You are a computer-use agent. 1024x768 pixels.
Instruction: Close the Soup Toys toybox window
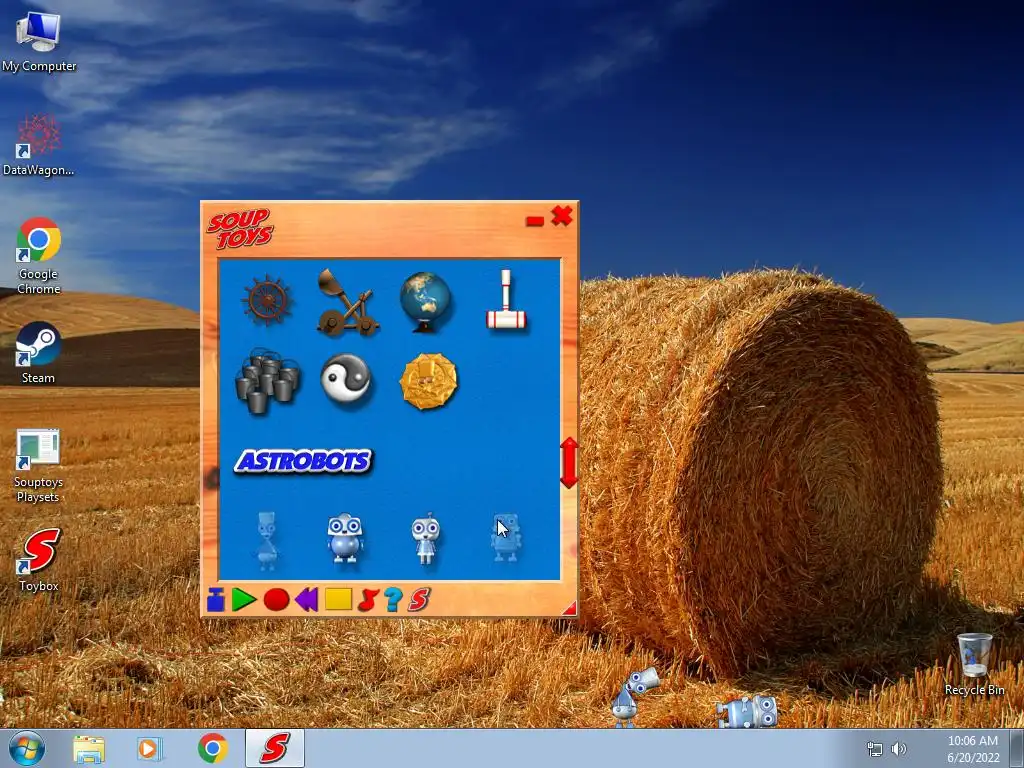[x=562, y=216]
